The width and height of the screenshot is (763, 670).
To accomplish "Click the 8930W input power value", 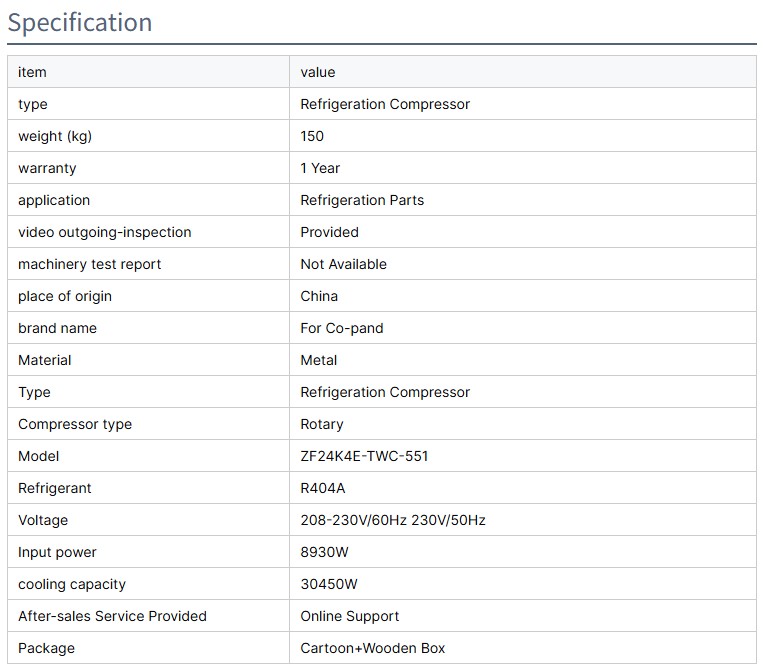I will [x=324, y=552].
